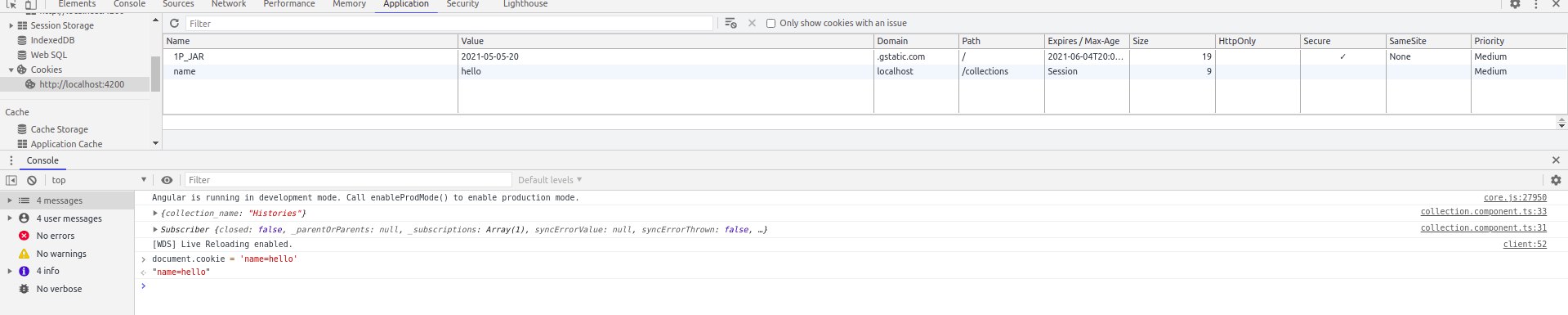
Task: Delete selected cookie with the X icon
Action: 752,23
